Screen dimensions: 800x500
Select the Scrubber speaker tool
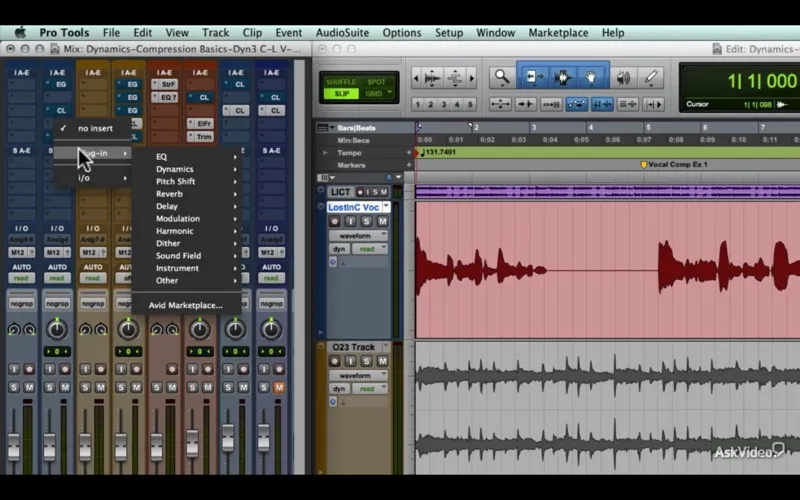(623, 78)
